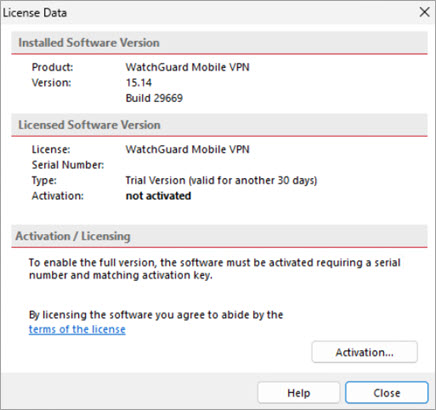Screen dimensions: 436x410
Task: Click 'Trial Version (valid for another 30 days)'
Action: click(221, 180)
